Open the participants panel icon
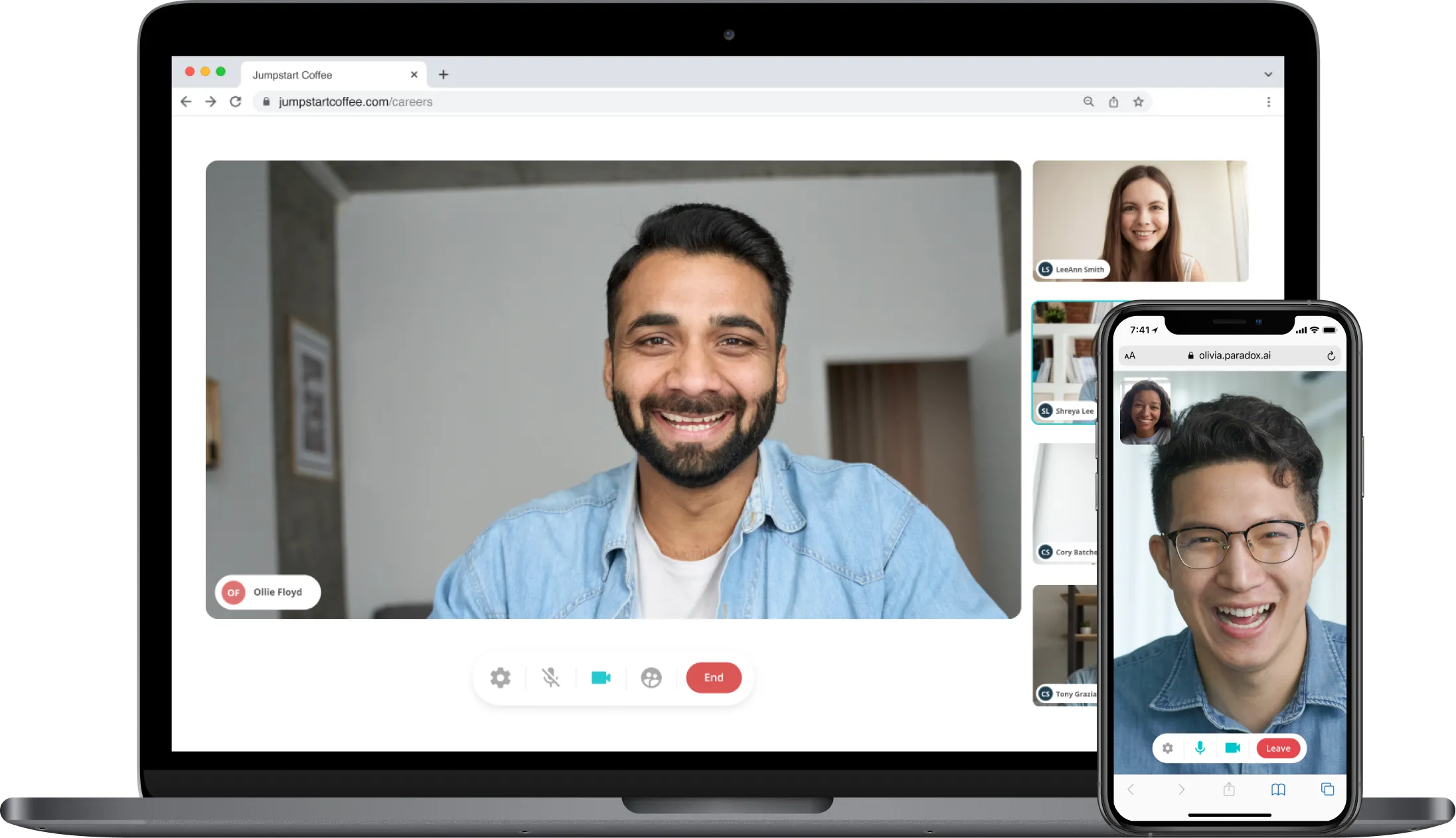 click(651, 677)
